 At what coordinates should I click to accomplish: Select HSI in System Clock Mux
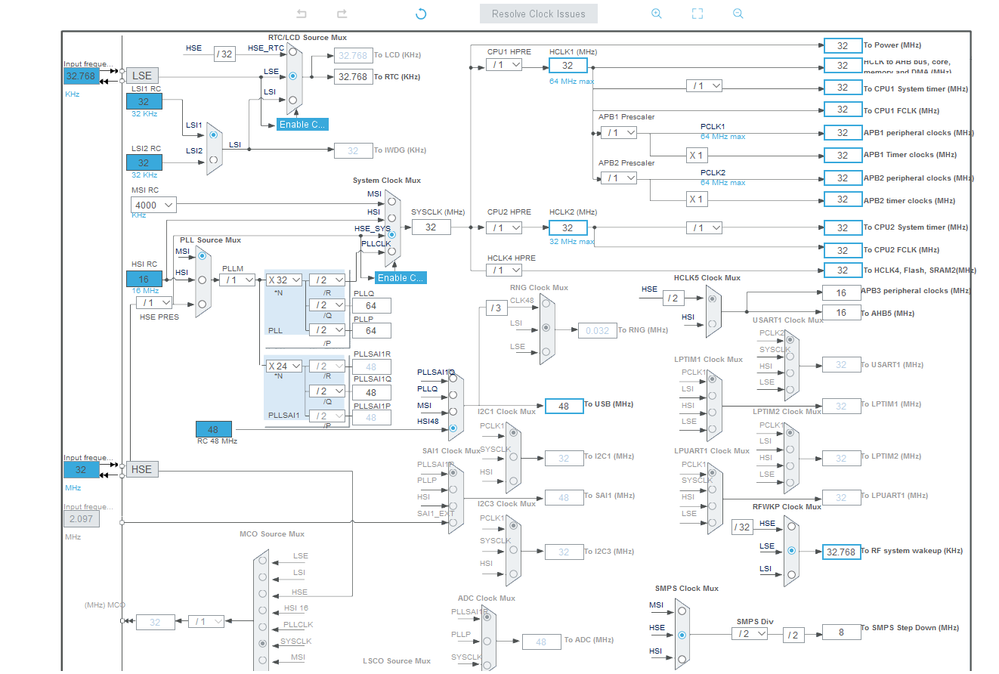coord(392,218)
